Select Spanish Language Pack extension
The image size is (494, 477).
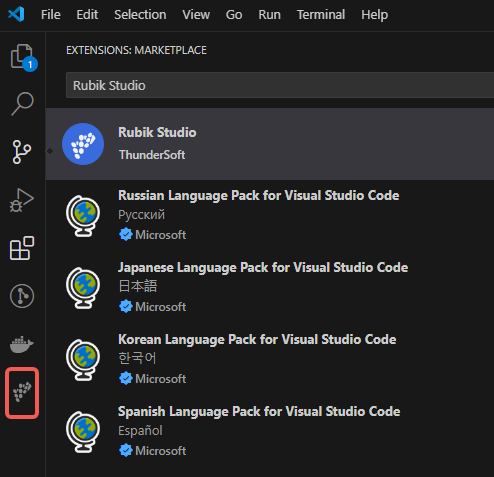270,432
